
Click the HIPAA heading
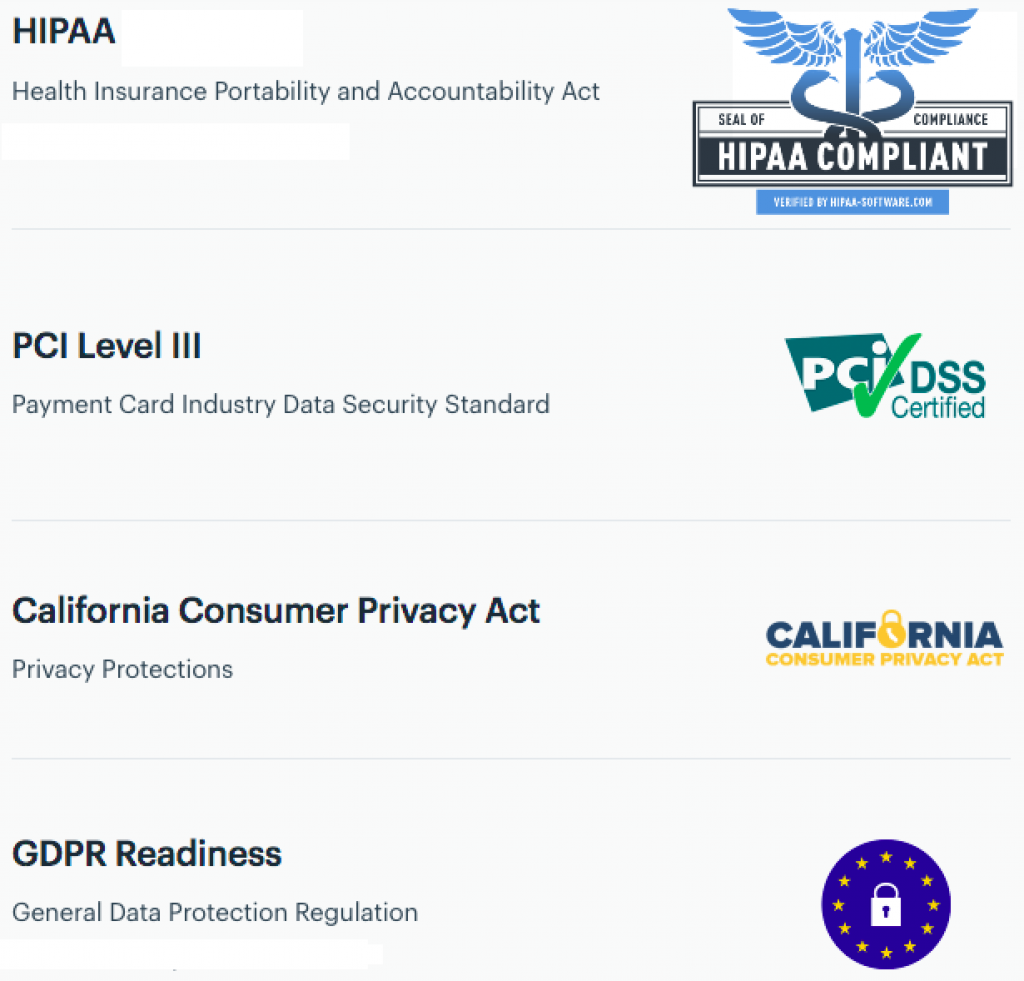pos(64,31)
